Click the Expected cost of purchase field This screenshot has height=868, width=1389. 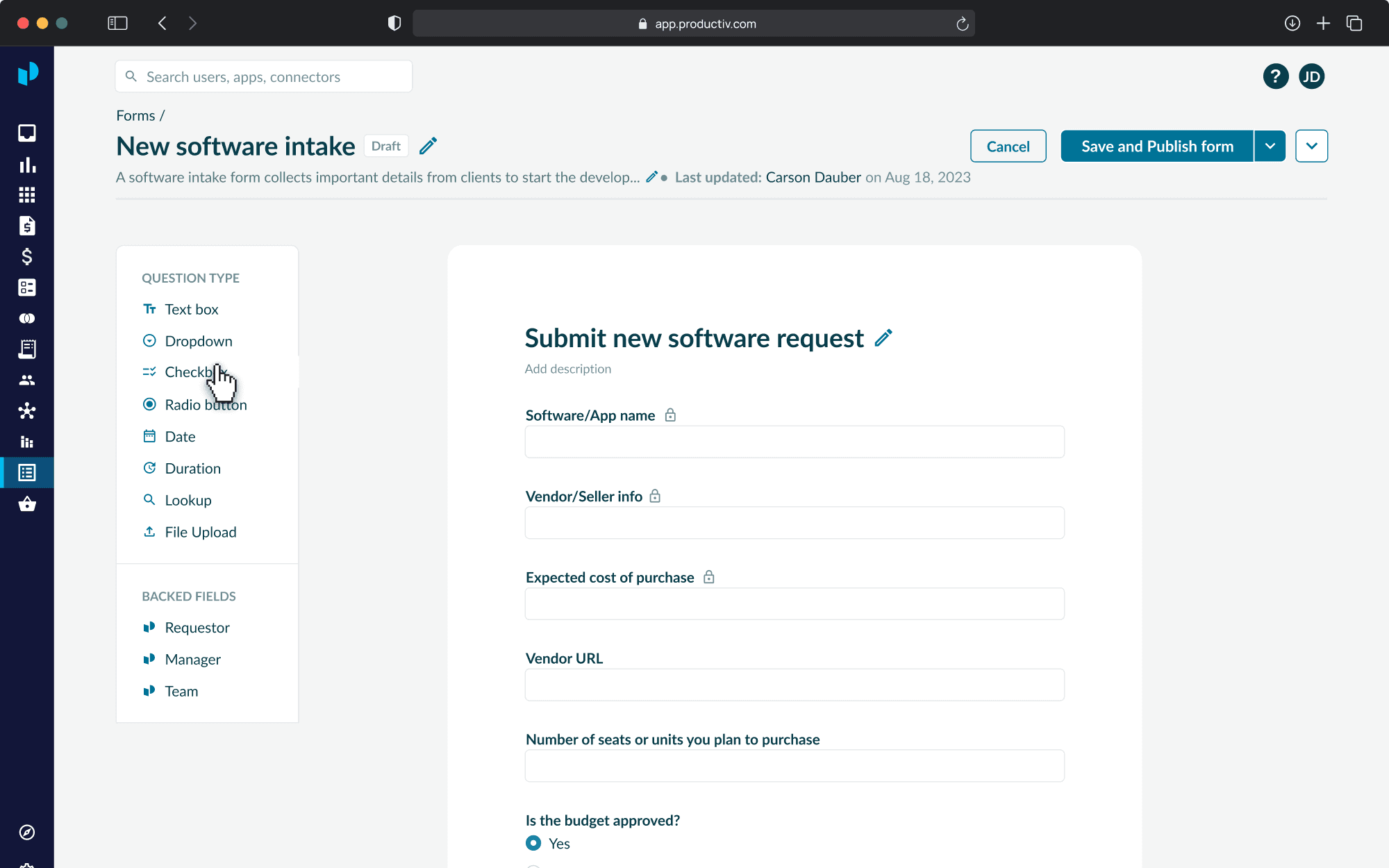(x=795, y=603)
